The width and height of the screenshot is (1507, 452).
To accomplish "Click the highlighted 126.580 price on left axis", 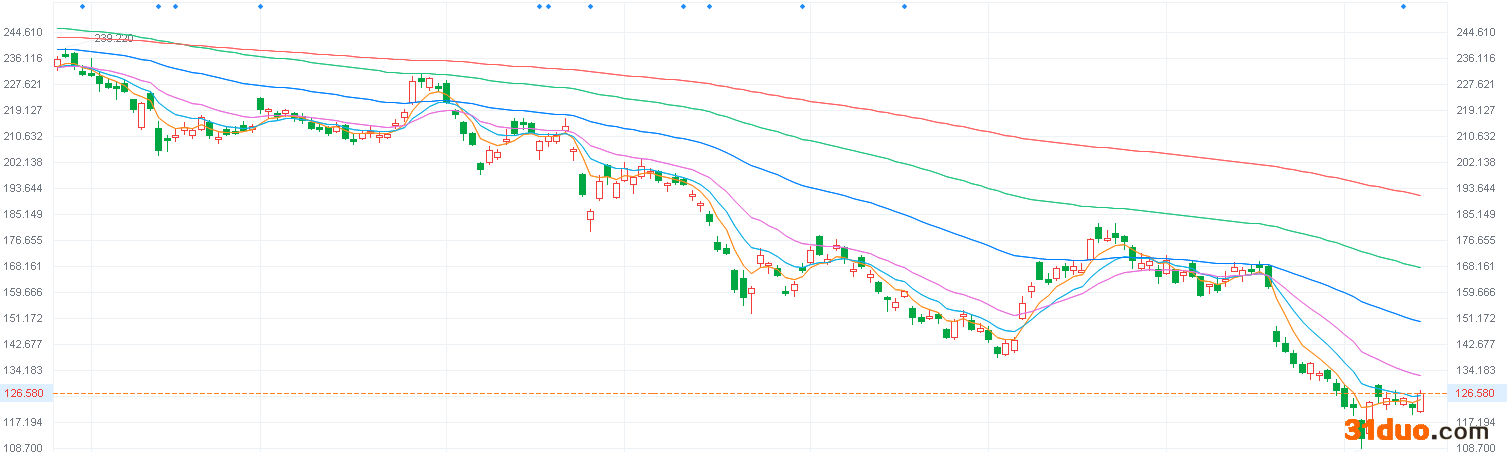I will pos(23,394).
